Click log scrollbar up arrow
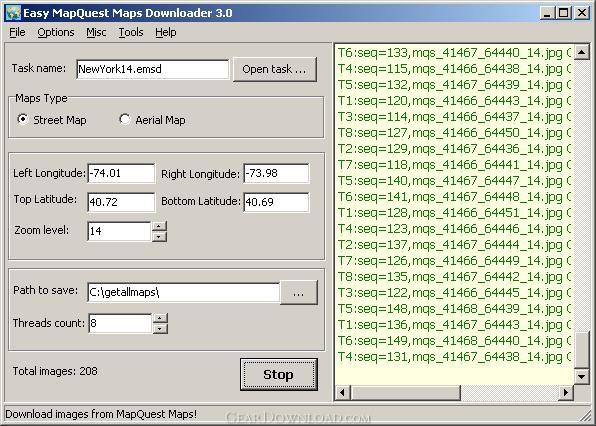596x426 pixels. coord(582,51)
